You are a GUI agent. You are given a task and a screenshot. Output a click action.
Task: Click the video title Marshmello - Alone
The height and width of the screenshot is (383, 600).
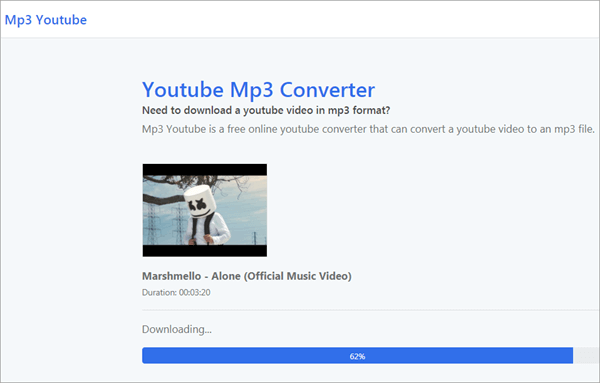[247, 276]
